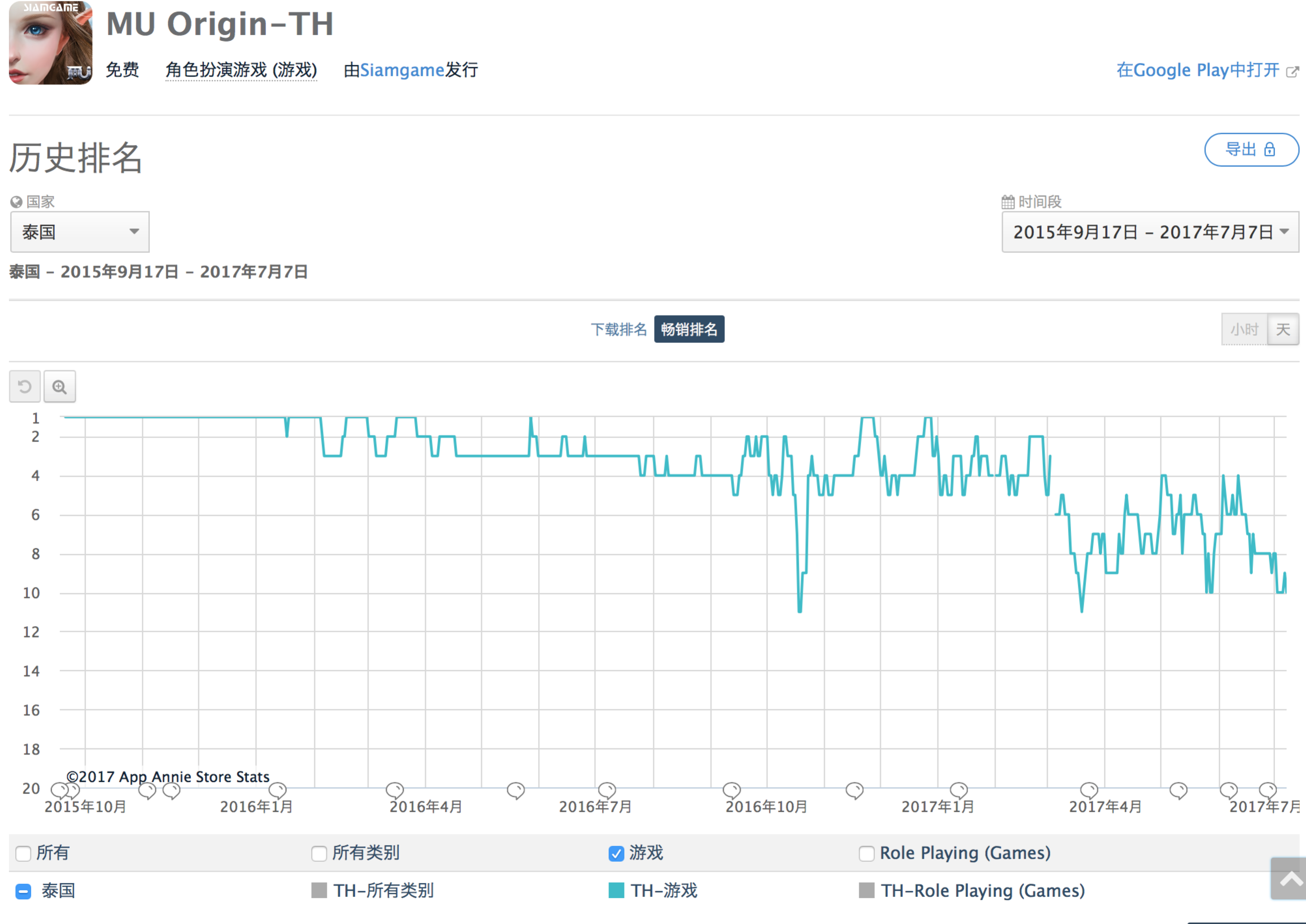Click the gray TH-Role Playing (Games) swatch
Viewport: 1306px width, 924px height.
coord(867,890)
